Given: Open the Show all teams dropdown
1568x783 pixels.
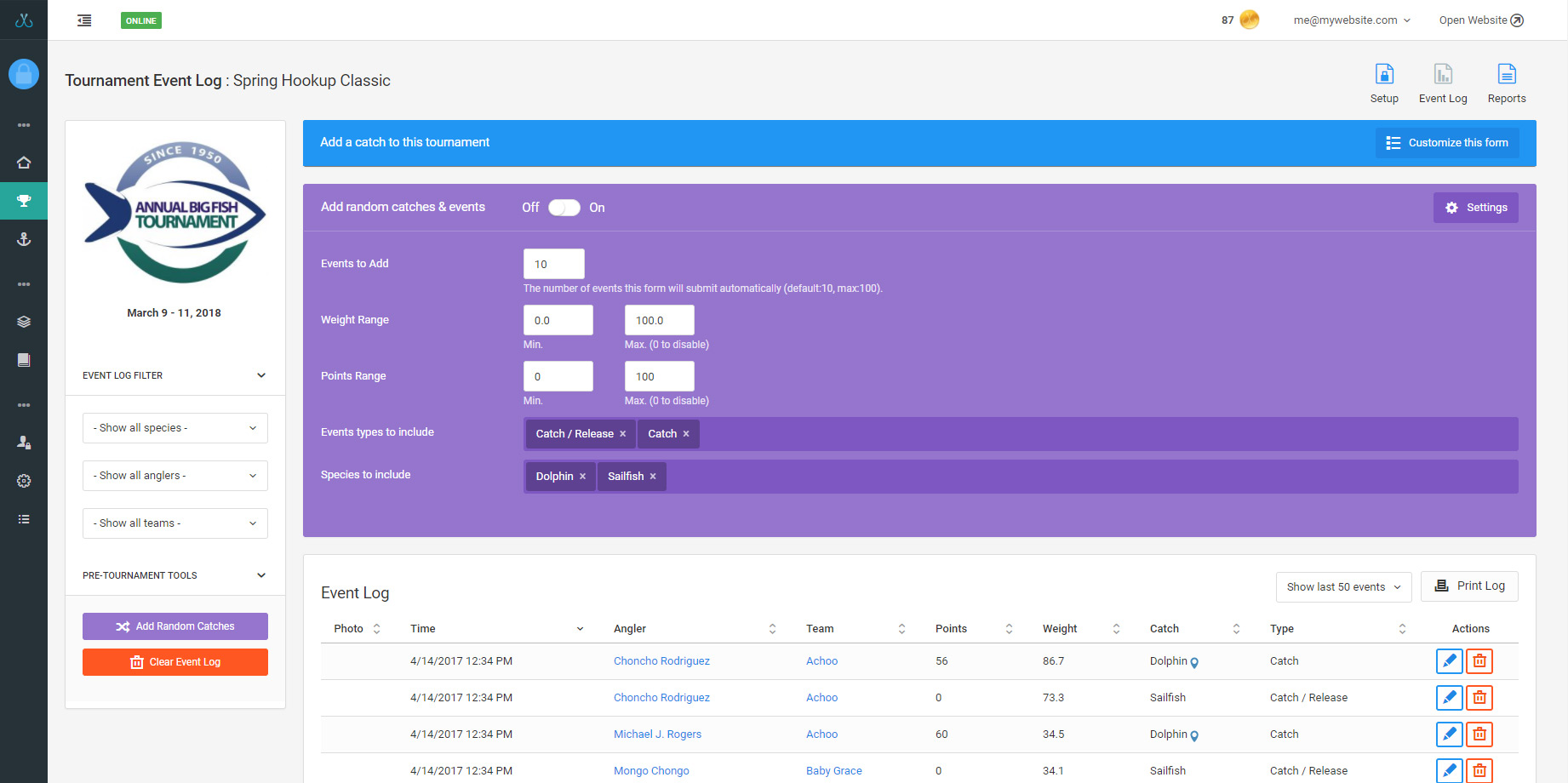Looking at the screenshot, I should (x=175, y=523).
